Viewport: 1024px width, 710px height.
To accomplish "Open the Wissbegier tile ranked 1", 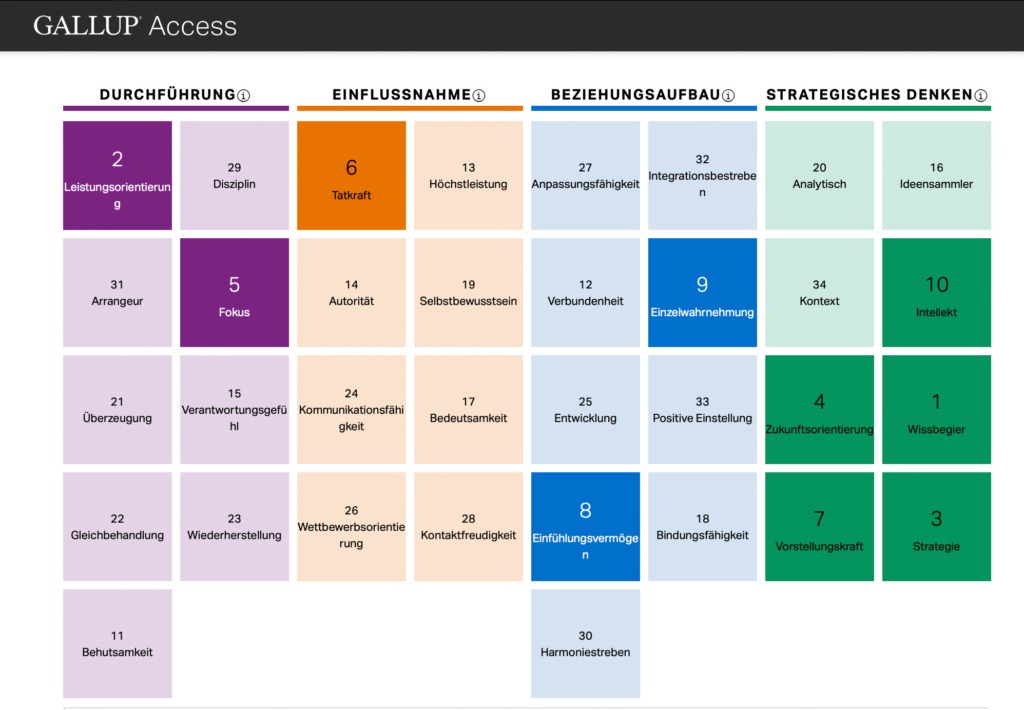I will pos(936,410).
